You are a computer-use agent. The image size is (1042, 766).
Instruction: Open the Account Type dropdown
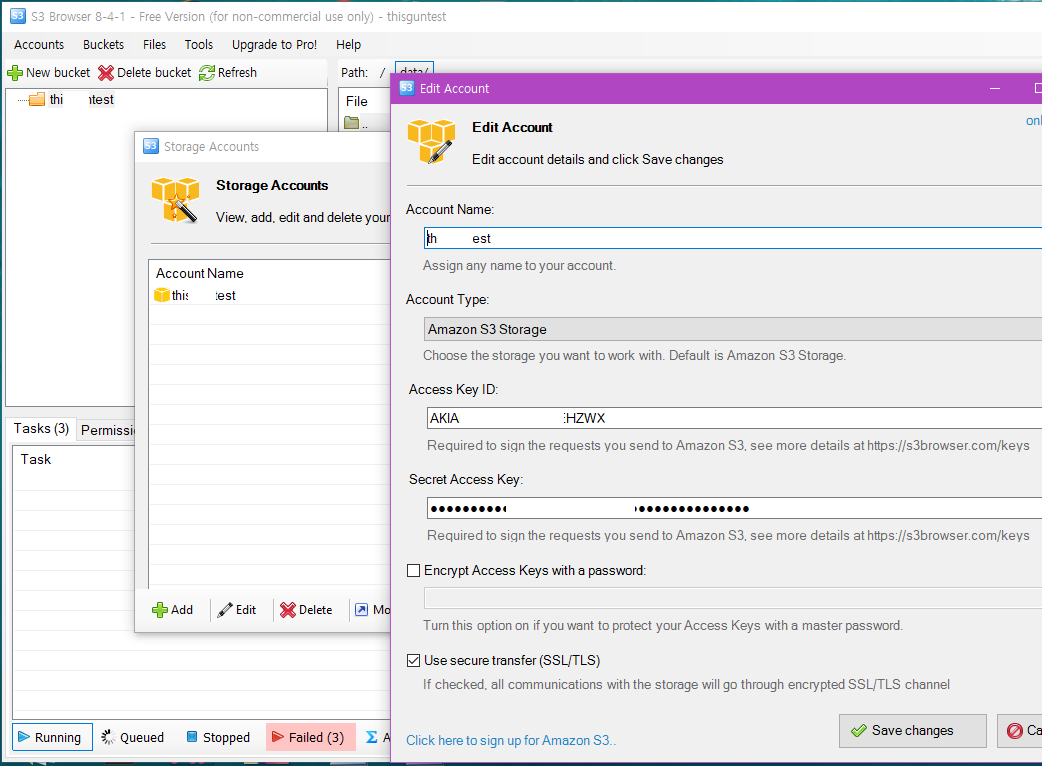[x=732, y=329]
